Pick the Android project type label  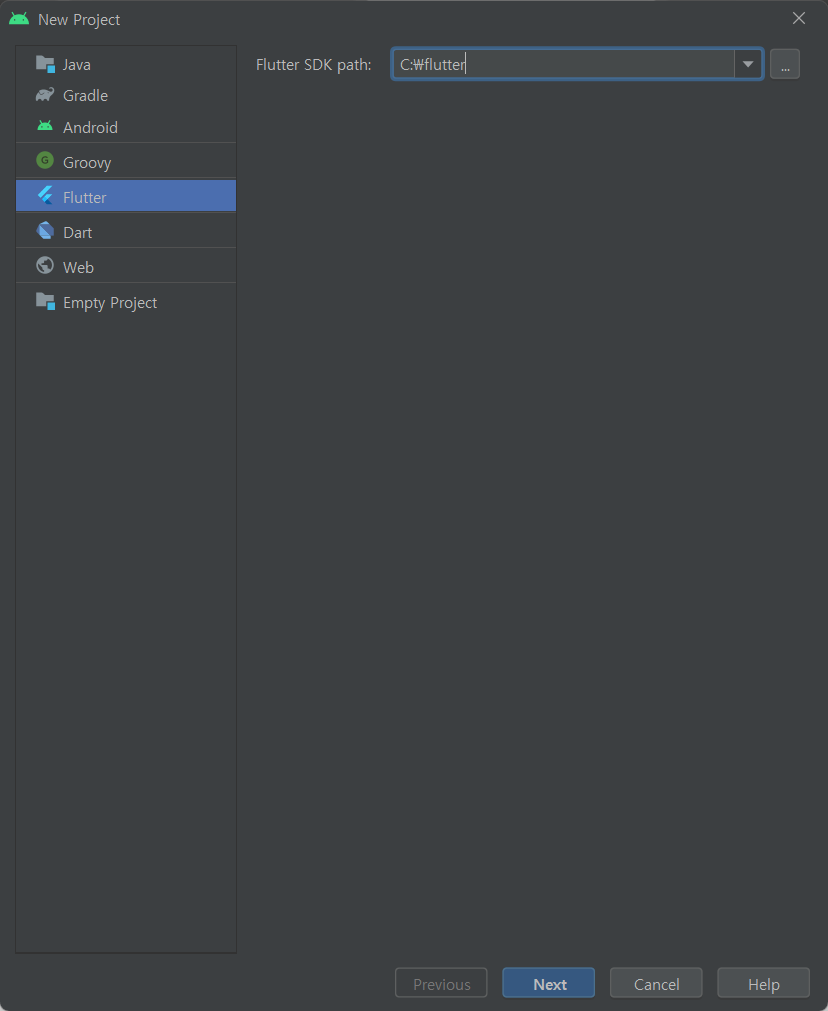coord(90,128)
